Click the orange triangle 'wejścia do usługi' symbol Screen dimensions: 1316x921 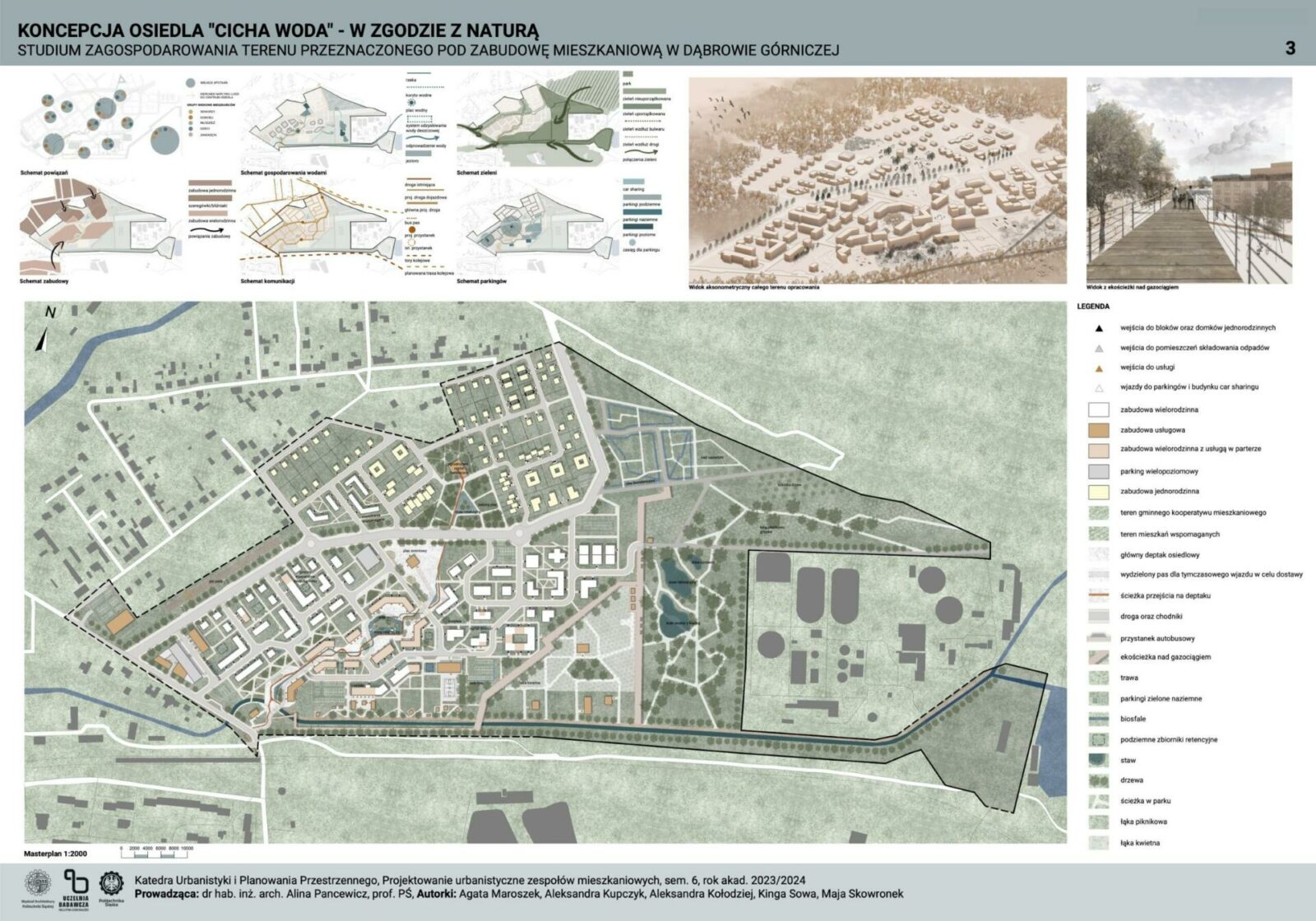point(1098,368)
